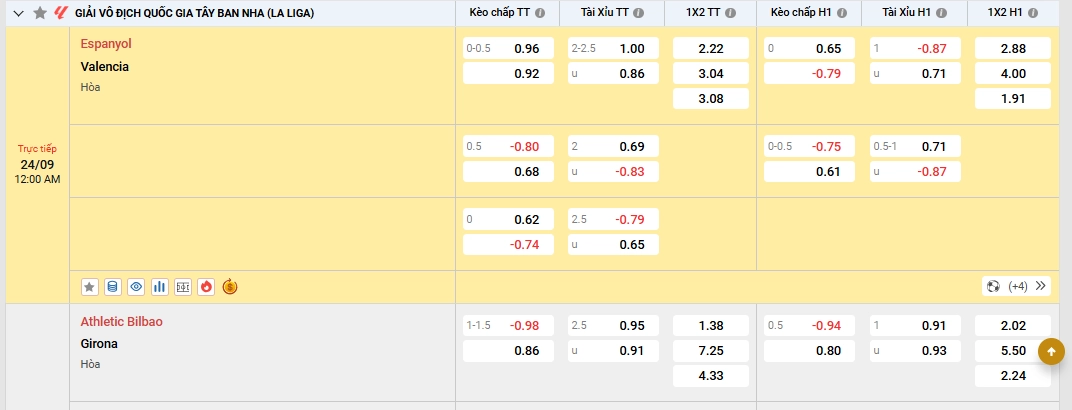Pick the 7.25 odds for Girona
The image size is (1072, 410).
pos(712,351)
